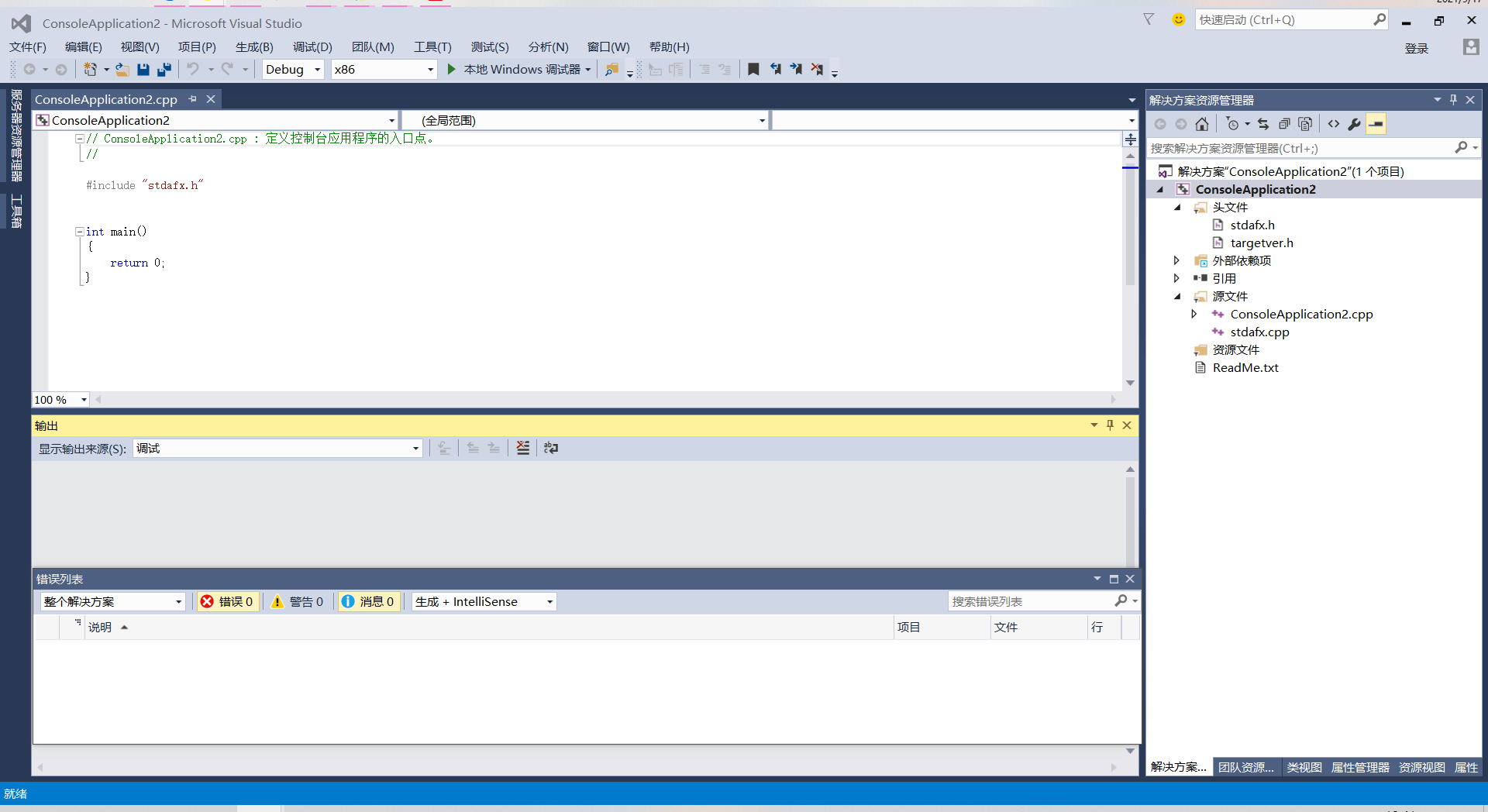Viewport: 1488px width, 812px height.
Task: Start debugging with the green play arrow
Action: coord(451,70)
